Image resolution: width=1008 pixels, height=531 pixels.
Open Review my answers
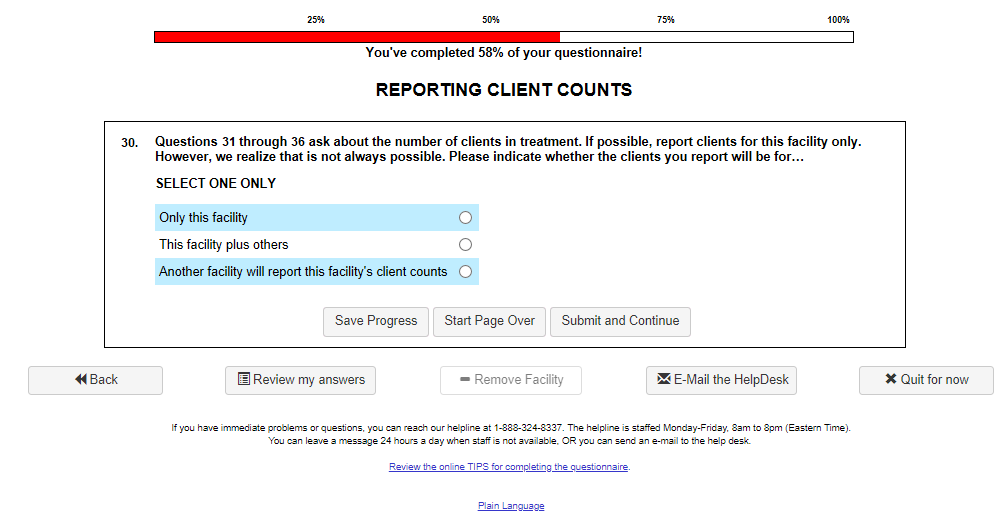[300, 381]
